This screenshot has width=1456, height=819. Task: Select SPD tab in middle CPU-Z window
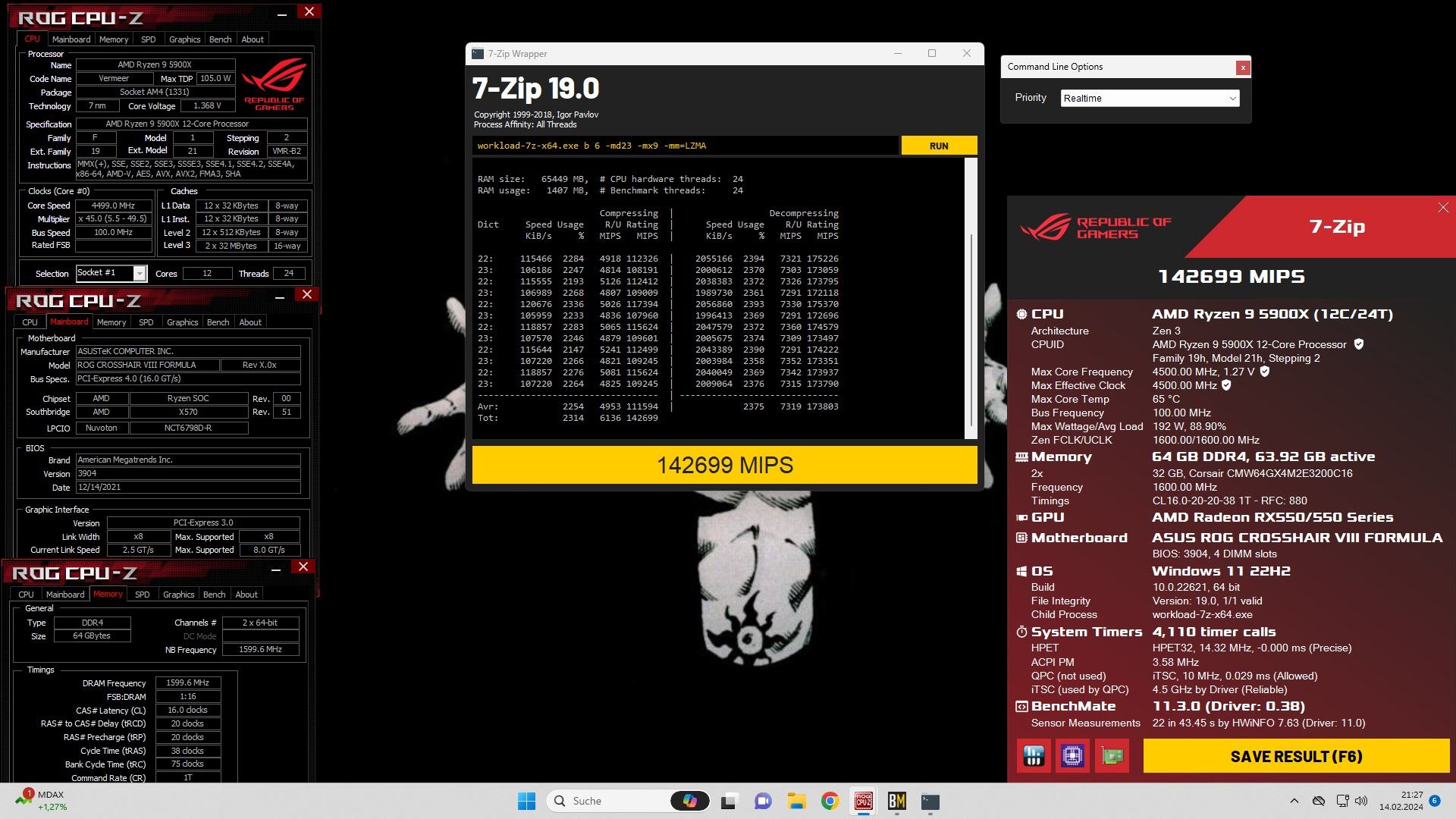pyautogui.click(x=146, y=322)
